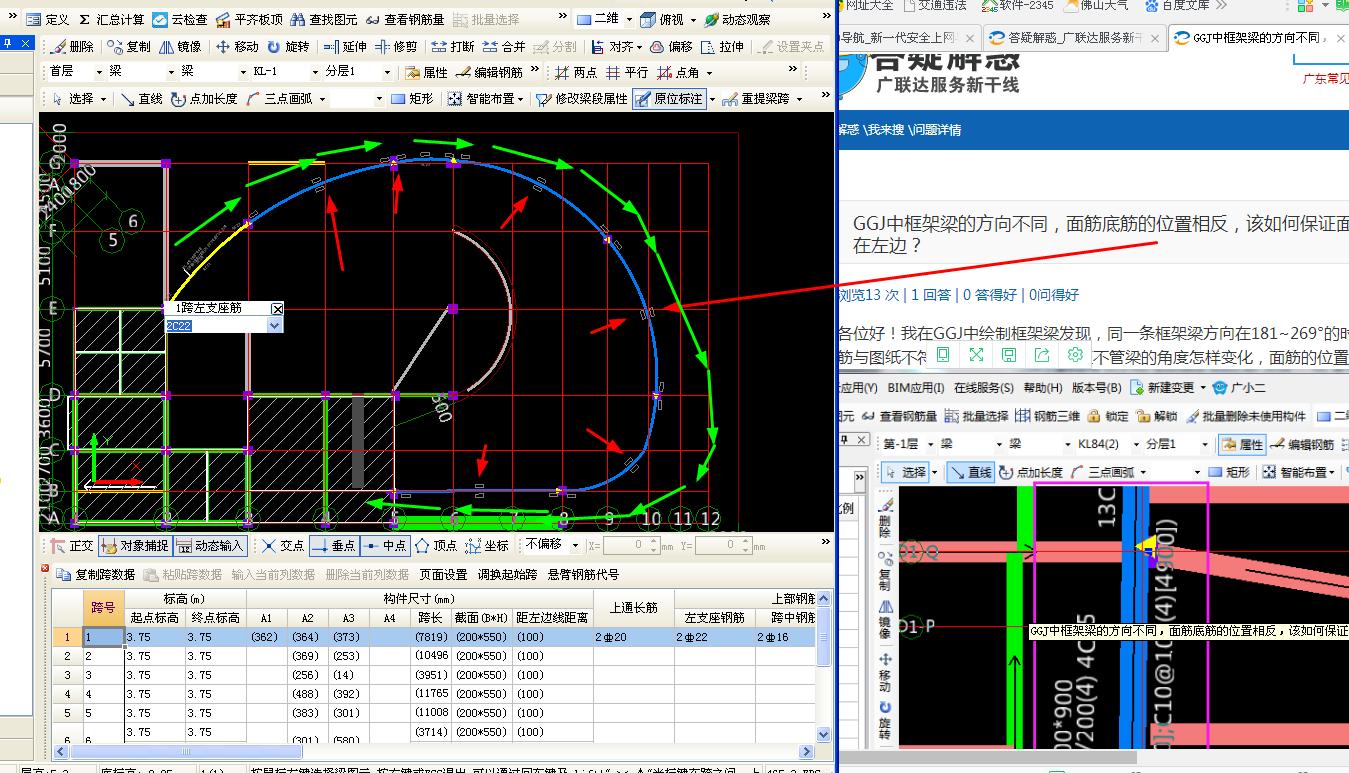The height and width of the screenshot is (773, 1349).
Task: Select 旋转 rotate tool
Action: (288, 47)
